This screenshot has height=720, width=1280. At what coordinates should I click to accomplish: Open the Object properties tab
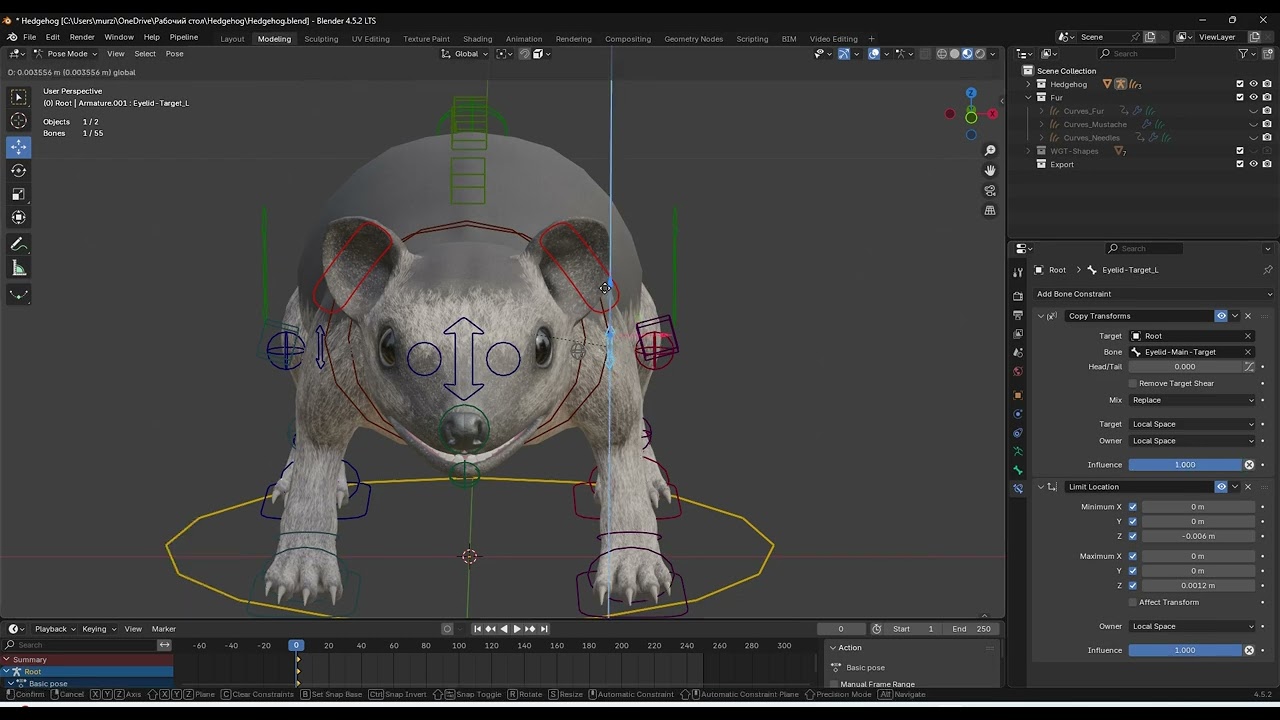click(x=1018, y=395)
